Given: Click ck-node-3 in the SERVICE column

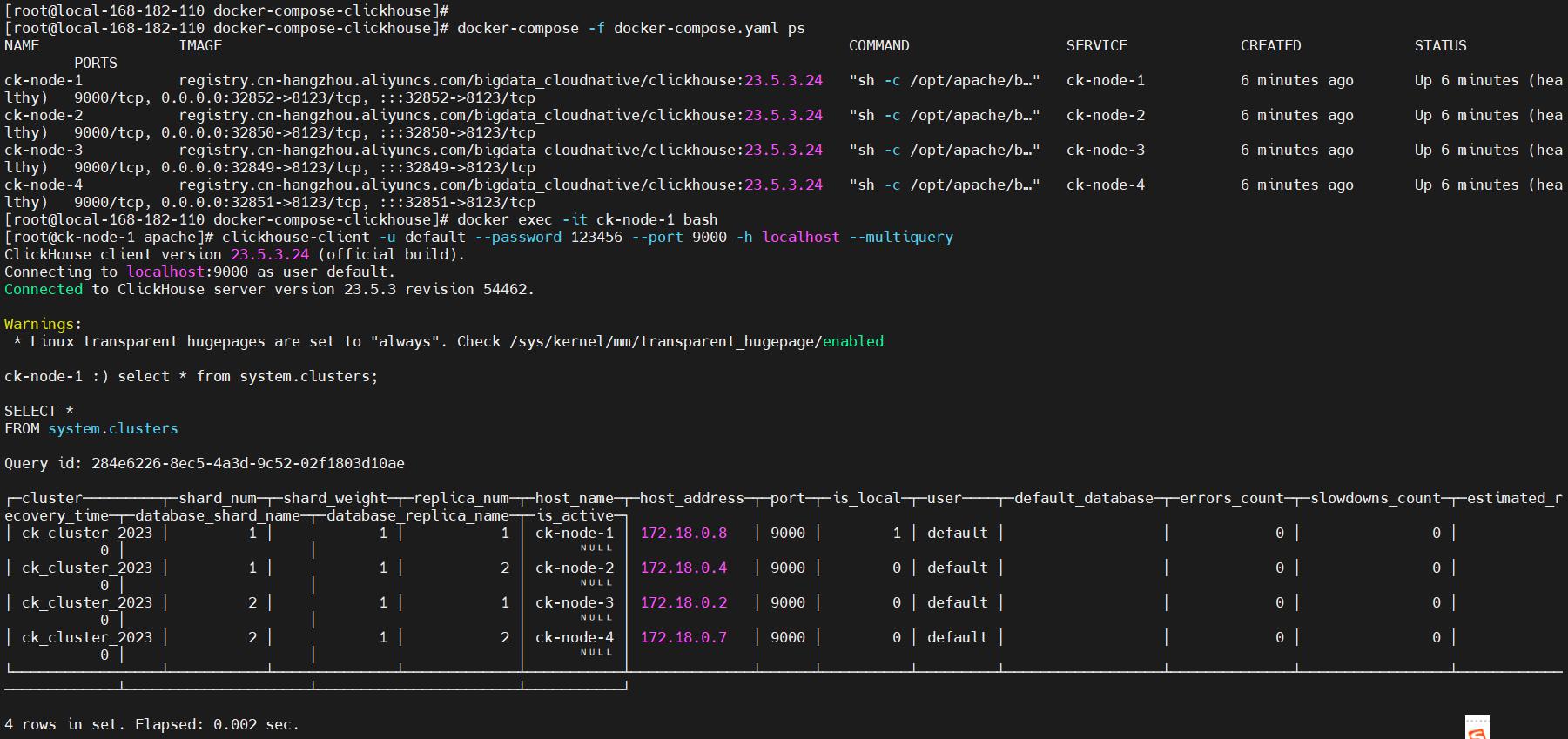Looking at the screenshot, I should pyautogui.click(x=1106, y=150).
